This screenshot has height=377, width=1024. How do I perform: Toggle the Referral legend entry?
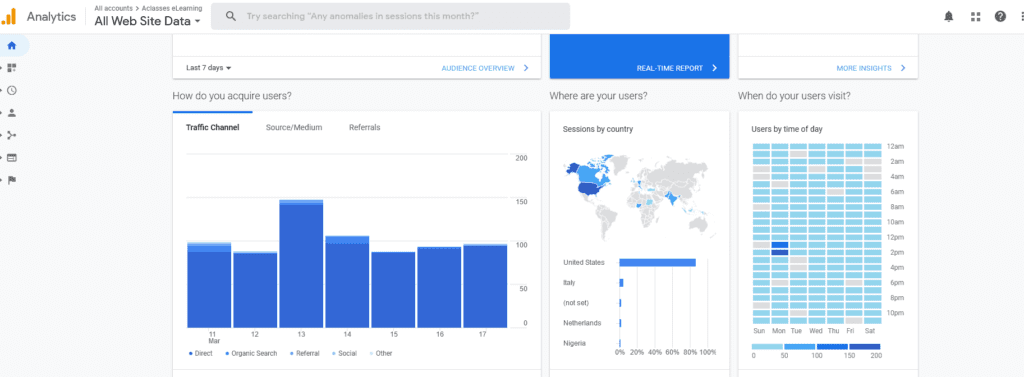[304, 353]
